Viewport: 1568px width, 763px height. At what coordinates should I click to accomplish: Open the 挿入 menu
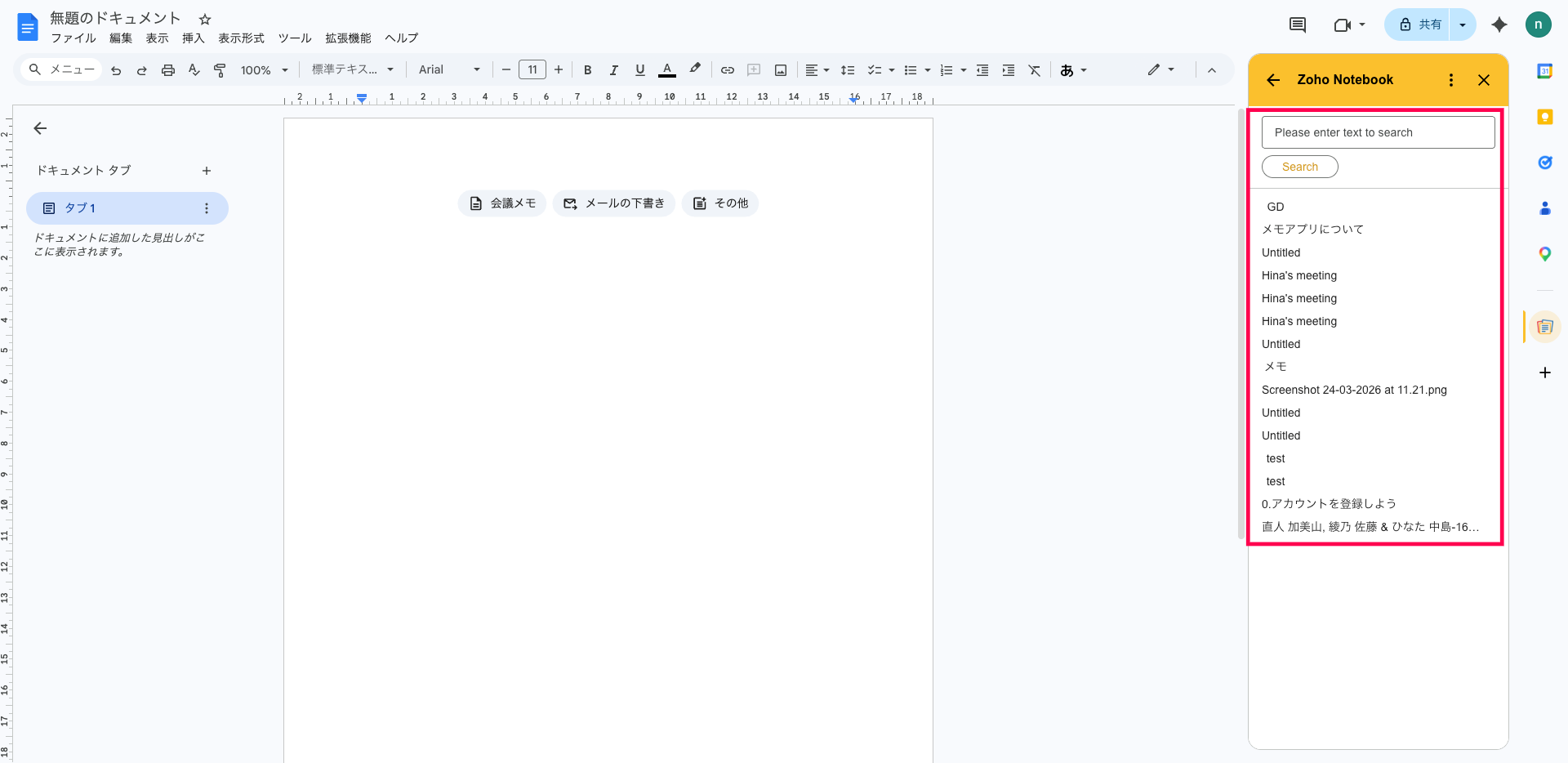click(x=193, y=38)
